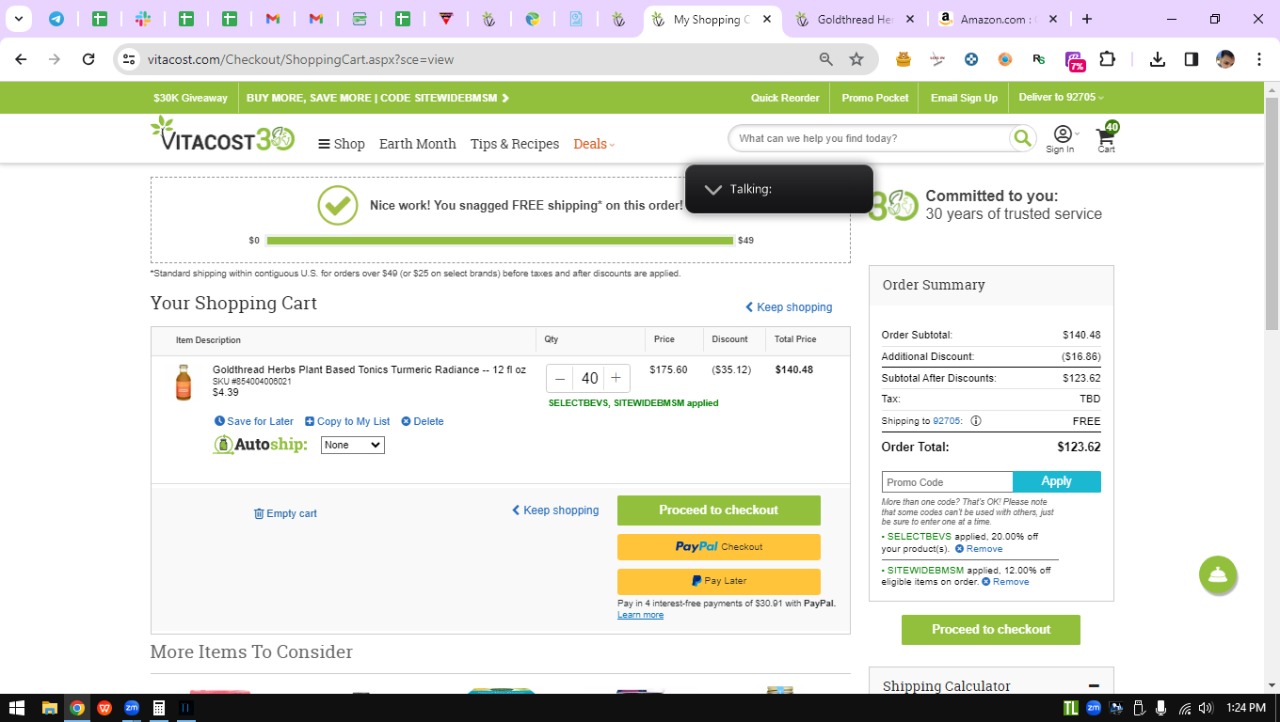Image resolution: width=1280 pixels, height=722 pixels.
Task: Reload the page
Action: click(x=88, y=59)
